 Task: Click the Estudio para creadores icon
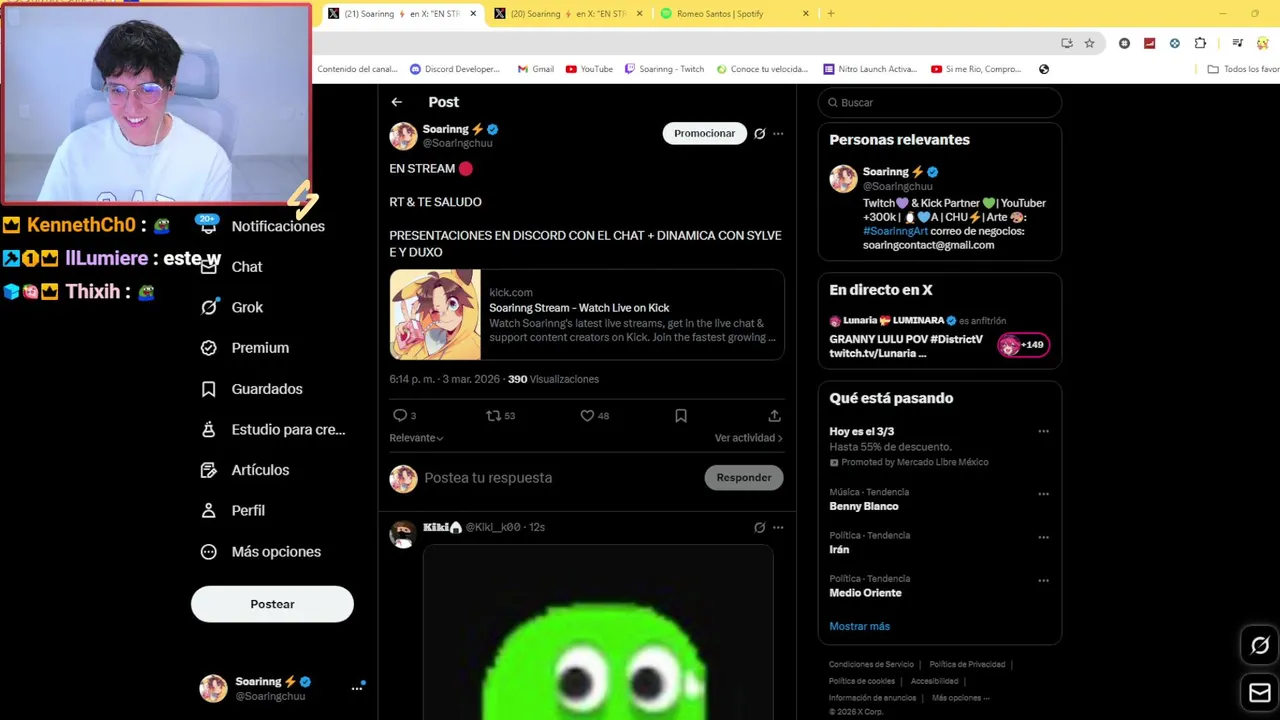[x=208, y=429]
